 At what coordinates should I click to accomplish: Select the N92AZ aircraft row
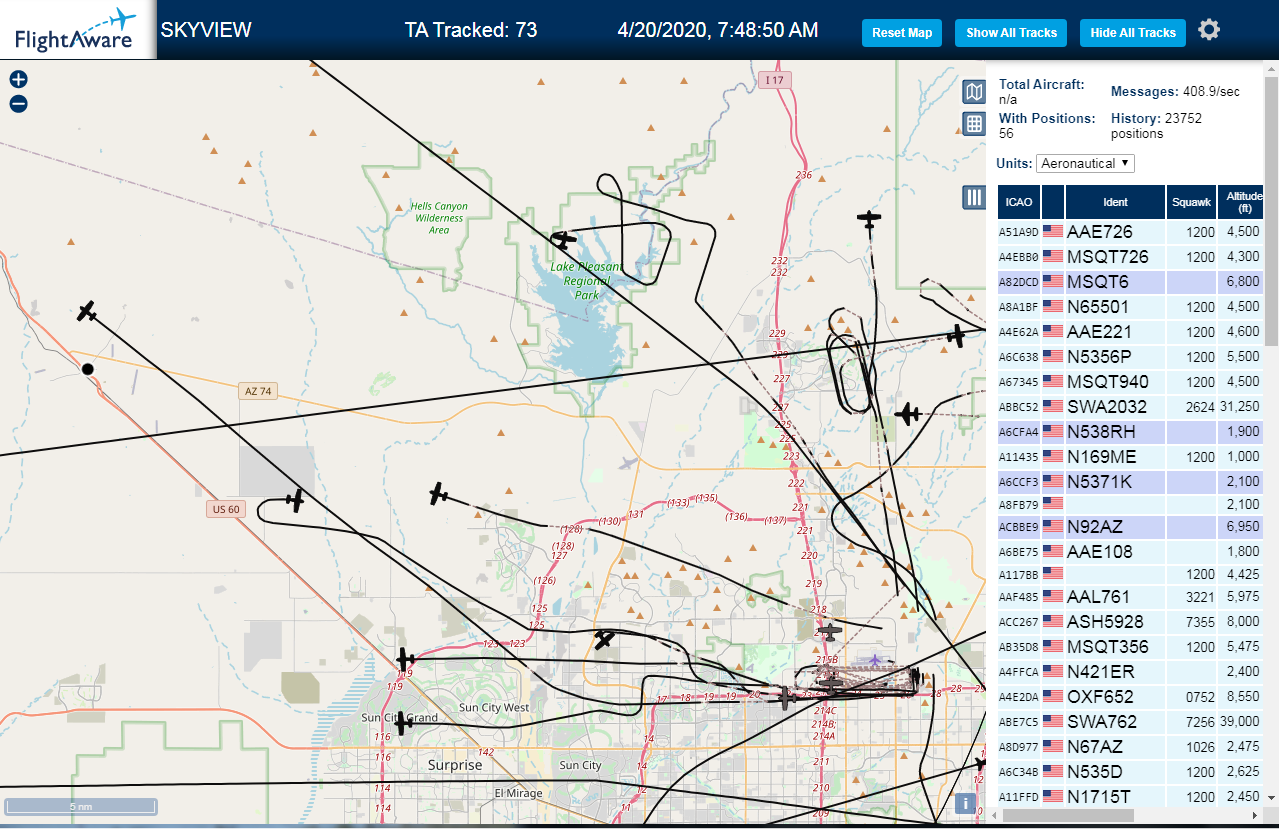click(1131, 526)
